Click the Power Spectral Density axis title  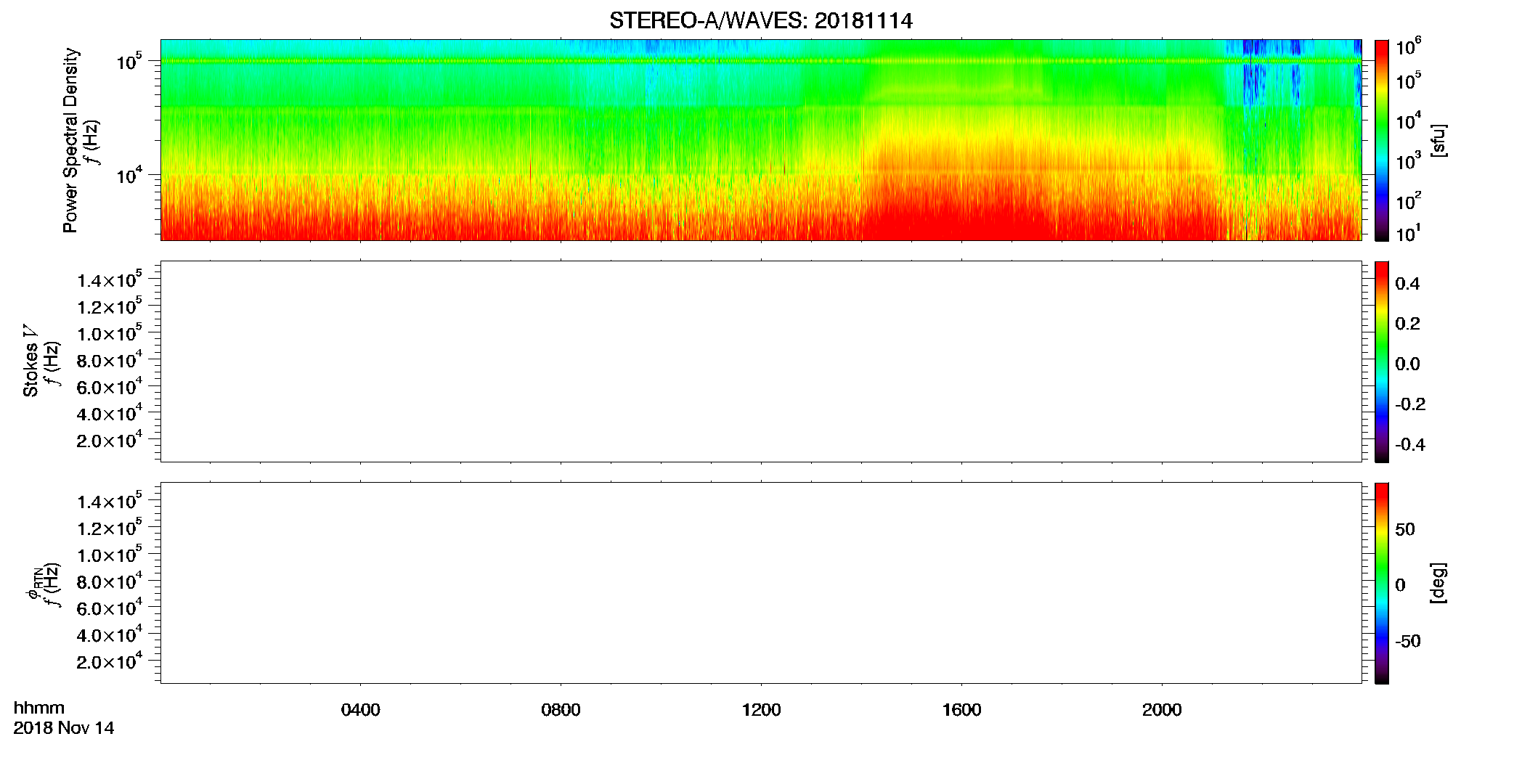point(70,140)
